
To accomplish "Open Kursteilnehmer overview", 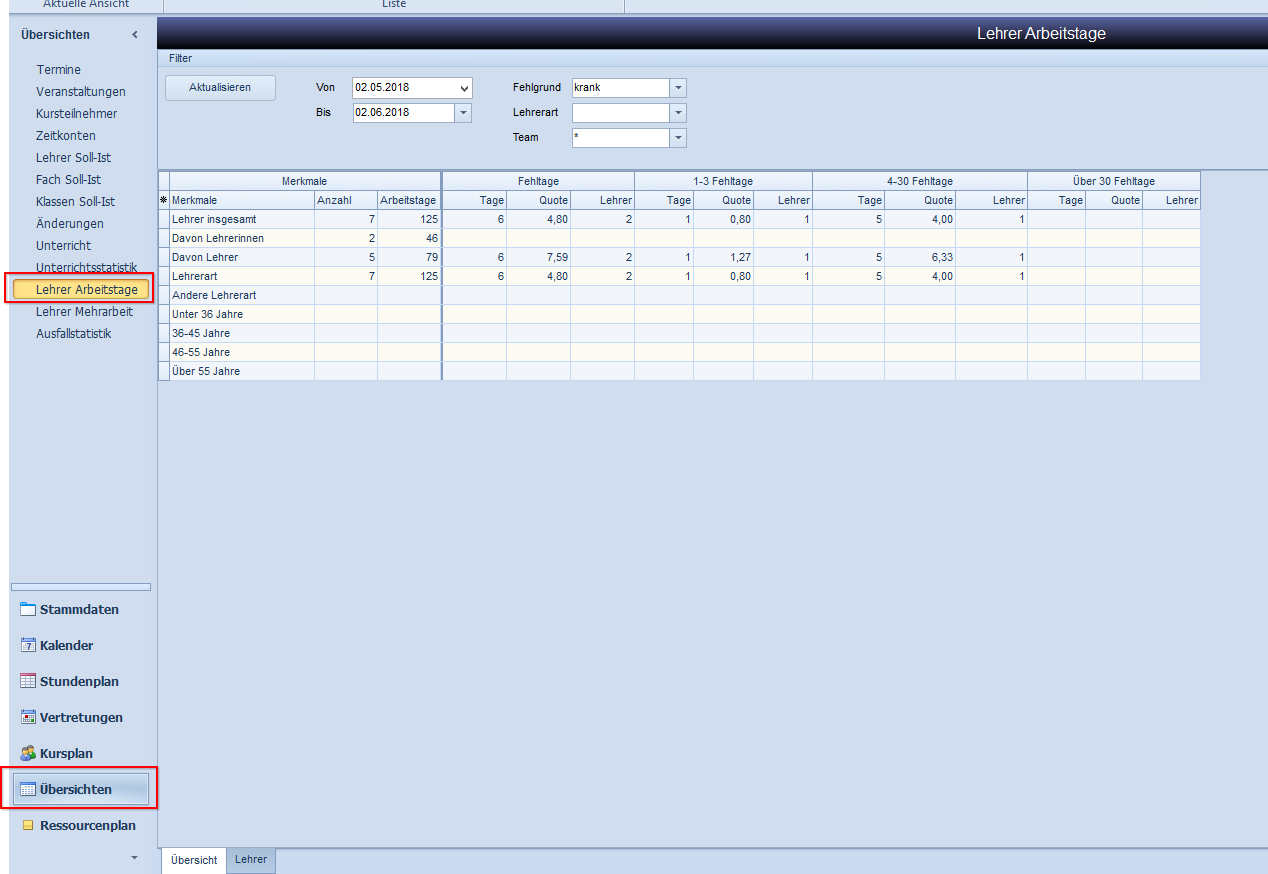I will (x=76, y=114).
